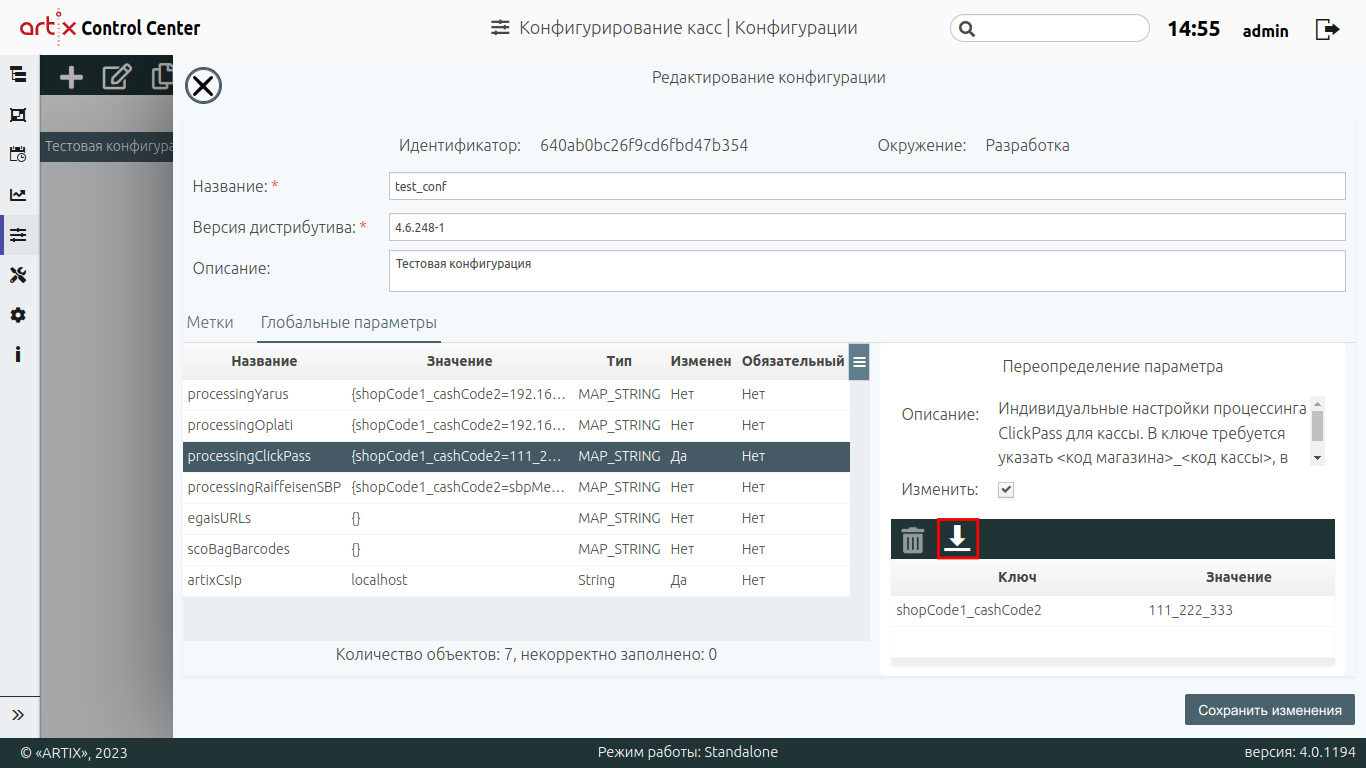The height and width of the screenshot is (768, 1366).
Task: Open the sliders configuration sidebar icon
Action: [x=18, y=235]
